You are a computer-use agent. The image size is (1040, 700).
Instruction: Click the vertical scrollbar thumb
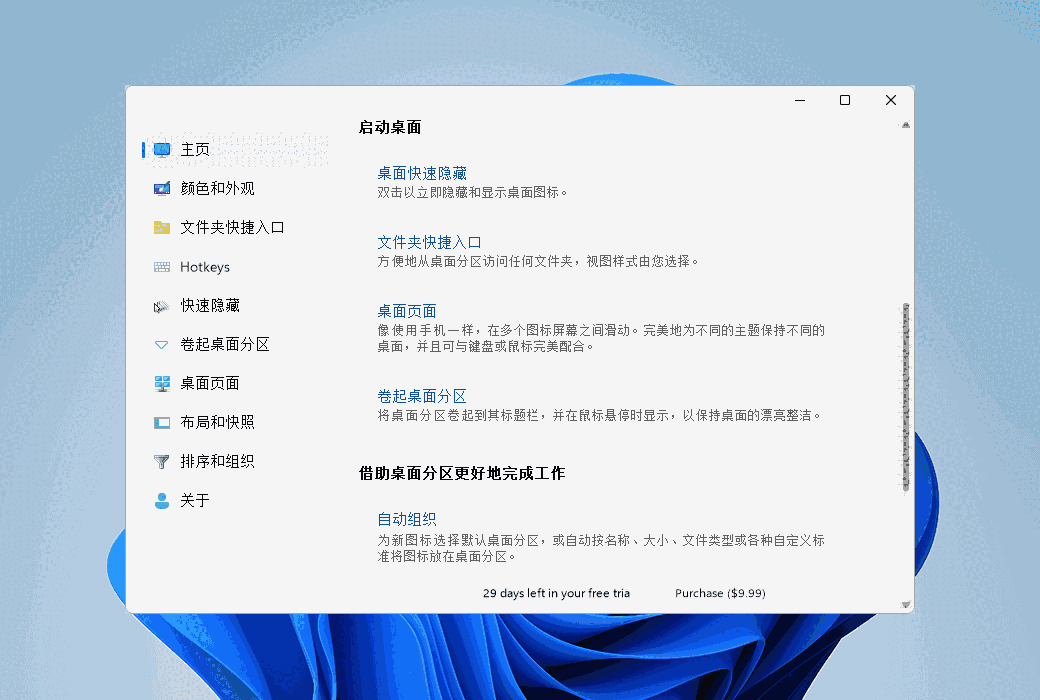point(906,397)
